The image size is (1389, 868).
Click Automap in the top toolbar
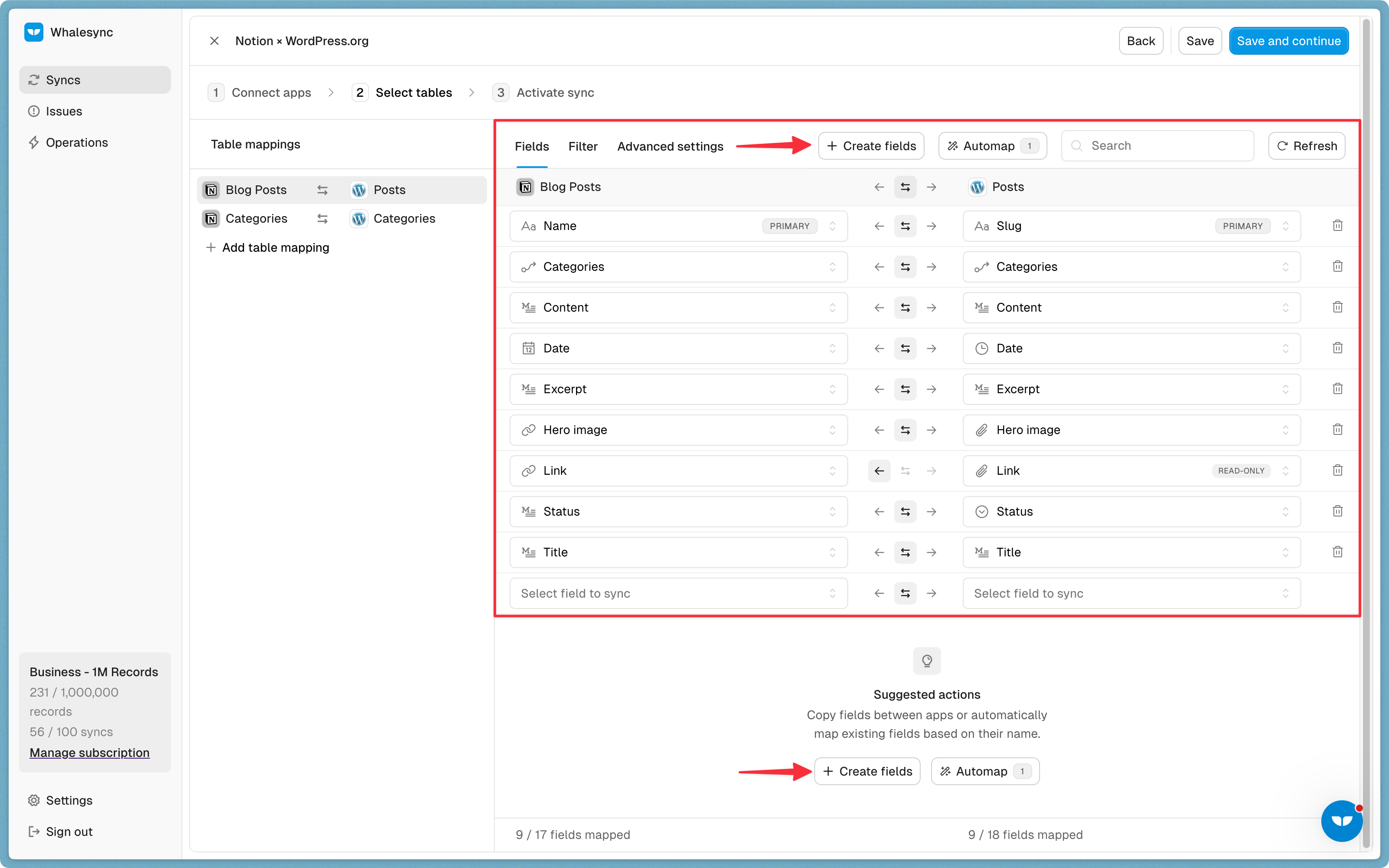click(992, 146)
